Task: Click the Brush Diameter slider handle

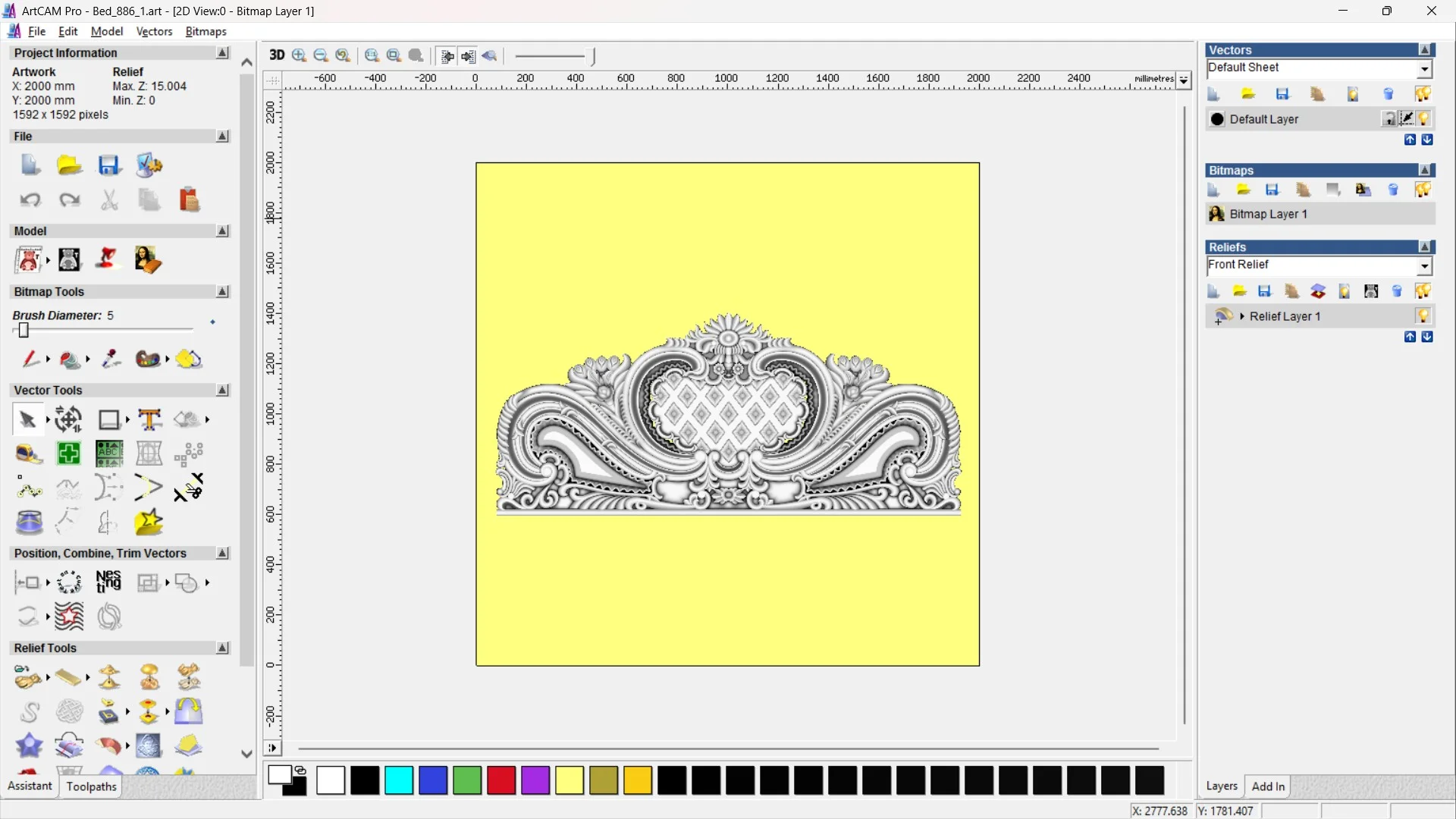Action: pos(24,331)
